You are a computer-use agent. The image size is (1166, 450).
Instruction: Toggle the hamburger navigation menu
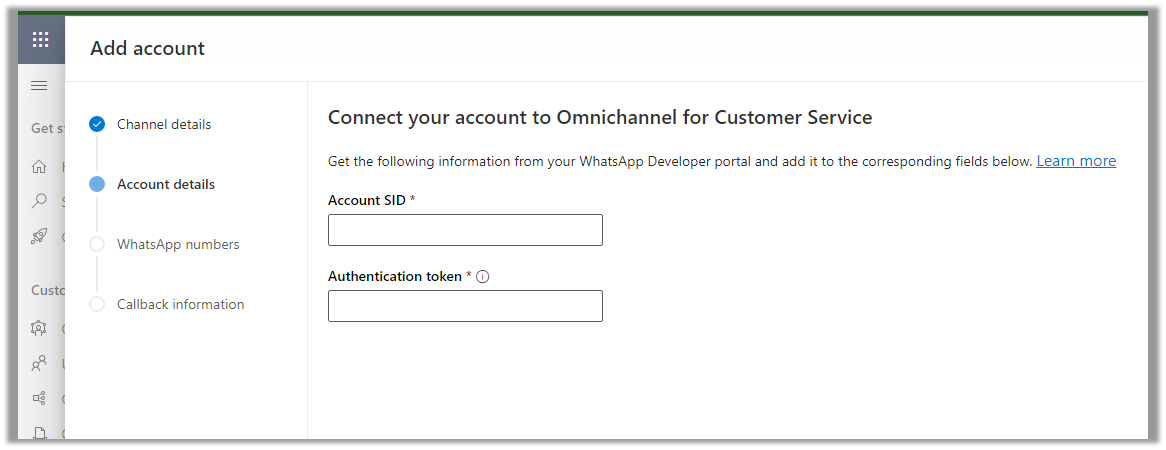[x=40, y=86]
